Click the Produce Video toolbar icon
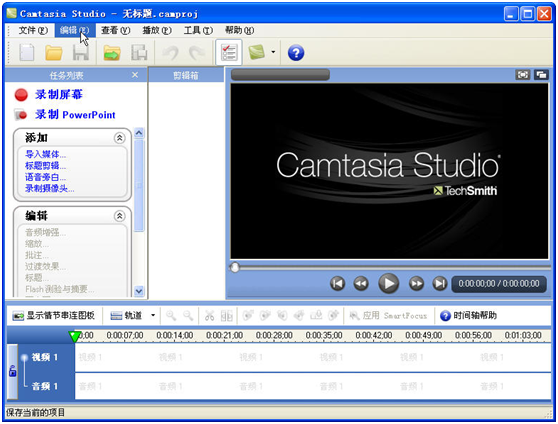The height and width of the screenshot is (424, 558). coord(139,53)
